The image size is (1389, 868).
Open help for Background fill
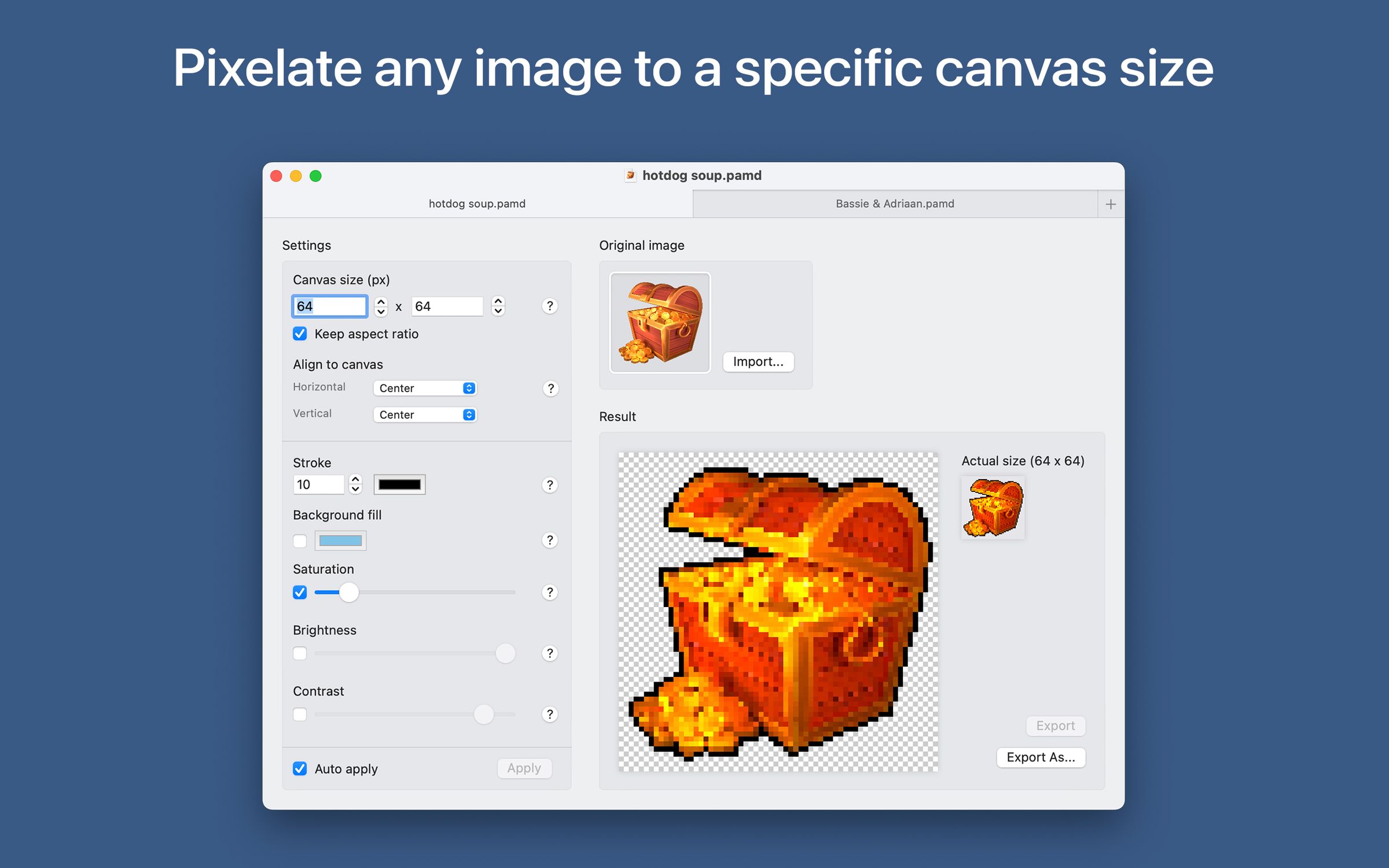pos(549,540)
